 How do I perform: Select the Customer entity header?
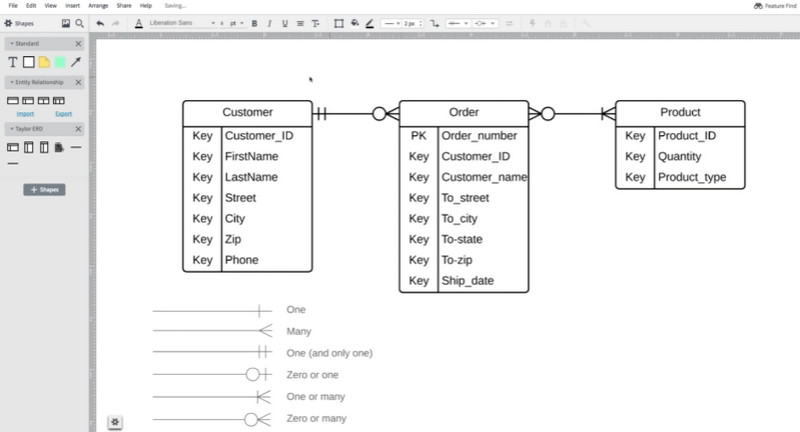pos(247,113)
